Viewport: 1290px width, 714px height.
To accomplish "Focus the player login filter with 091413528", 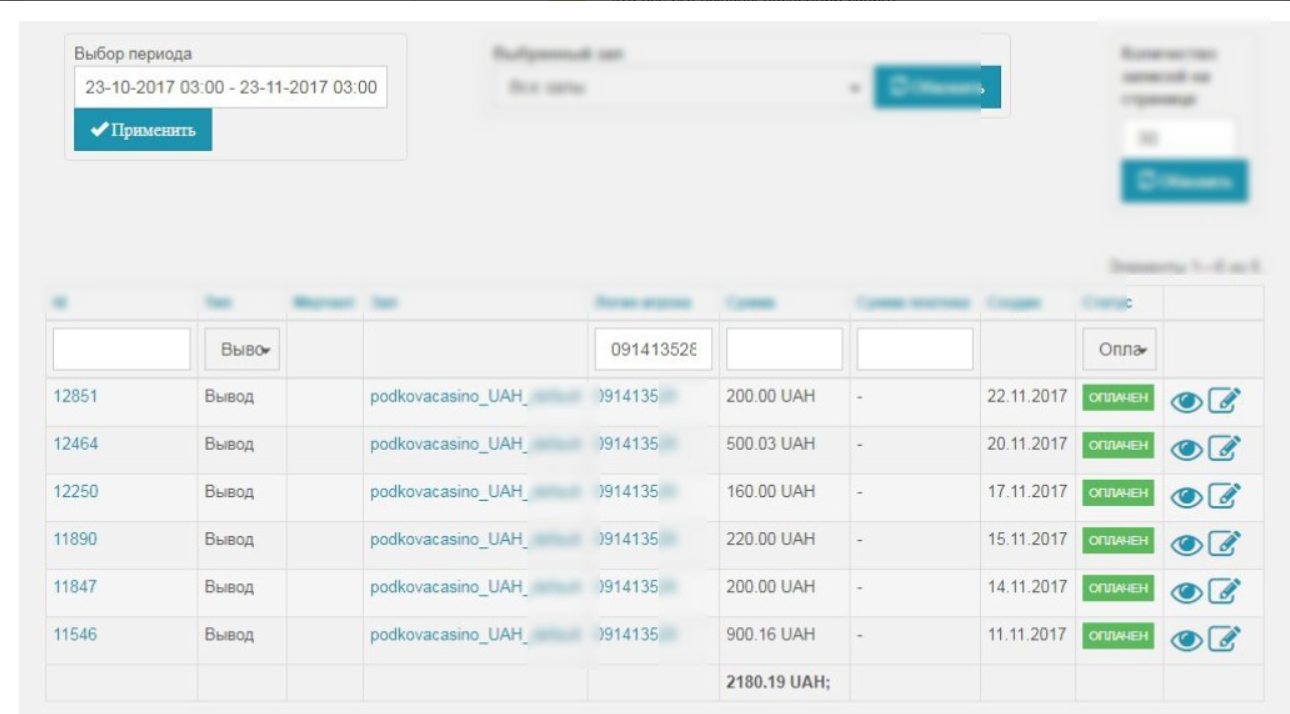I will [653, 350].
